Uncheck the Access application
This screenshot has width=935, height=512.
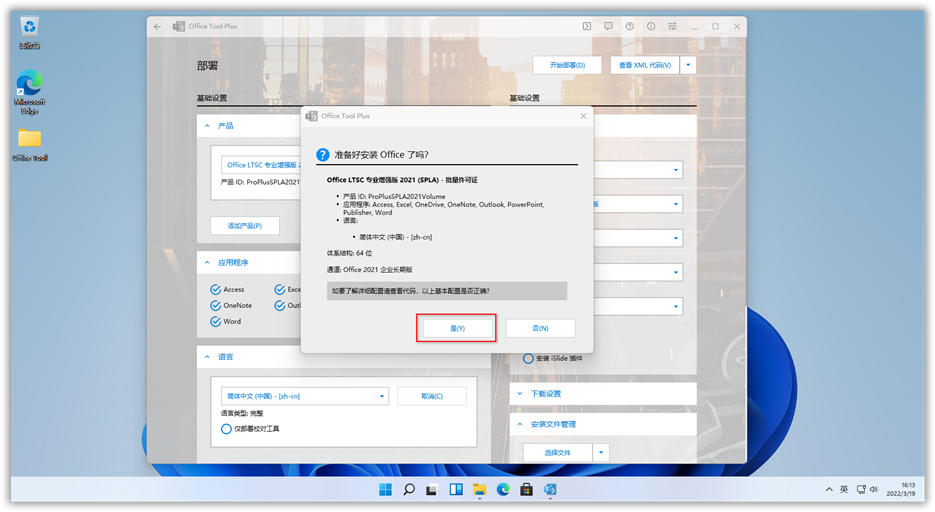[227, 290]
